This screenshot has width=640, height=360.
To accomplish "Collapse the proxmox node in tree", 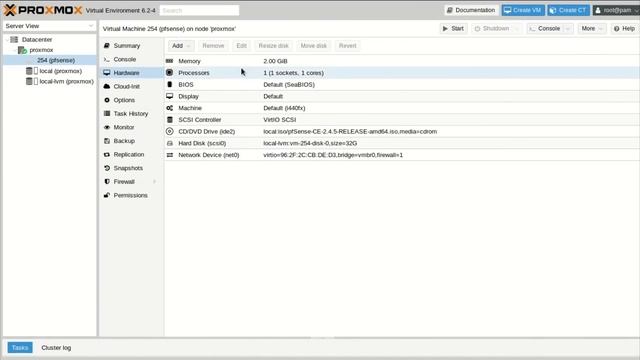I will point(15,50).
